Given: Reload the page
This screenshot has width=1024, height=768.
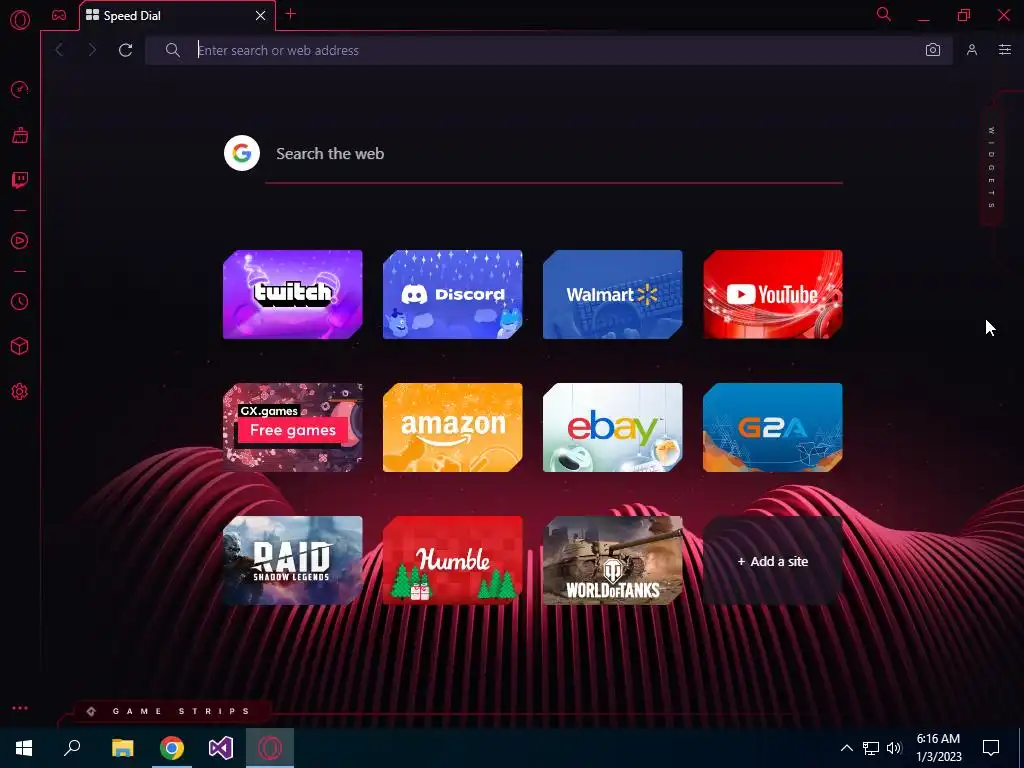Looking at the screenshot, I should (125, 50).
